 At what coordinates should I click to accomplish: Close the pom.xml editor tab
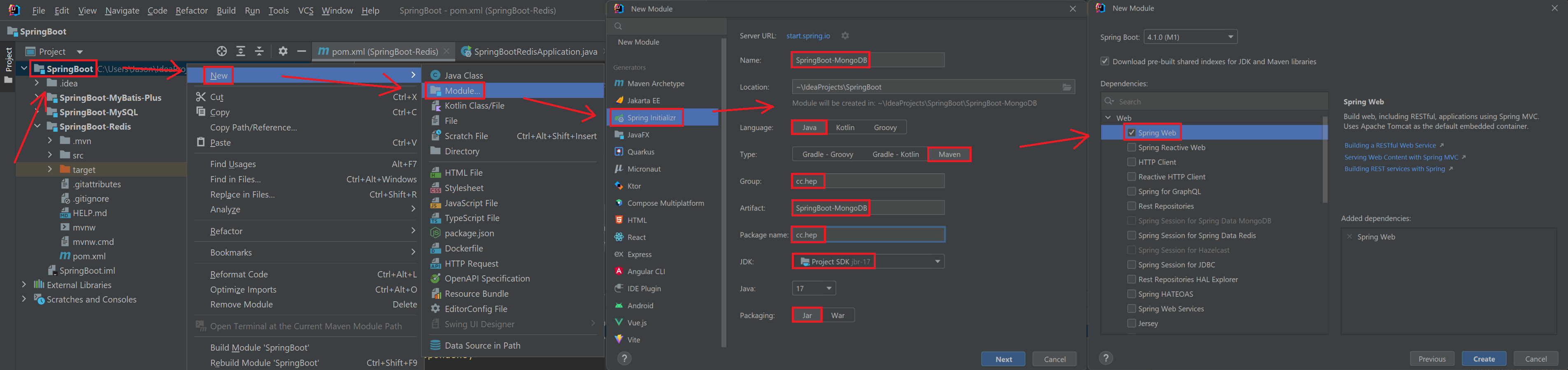(447, 52)
